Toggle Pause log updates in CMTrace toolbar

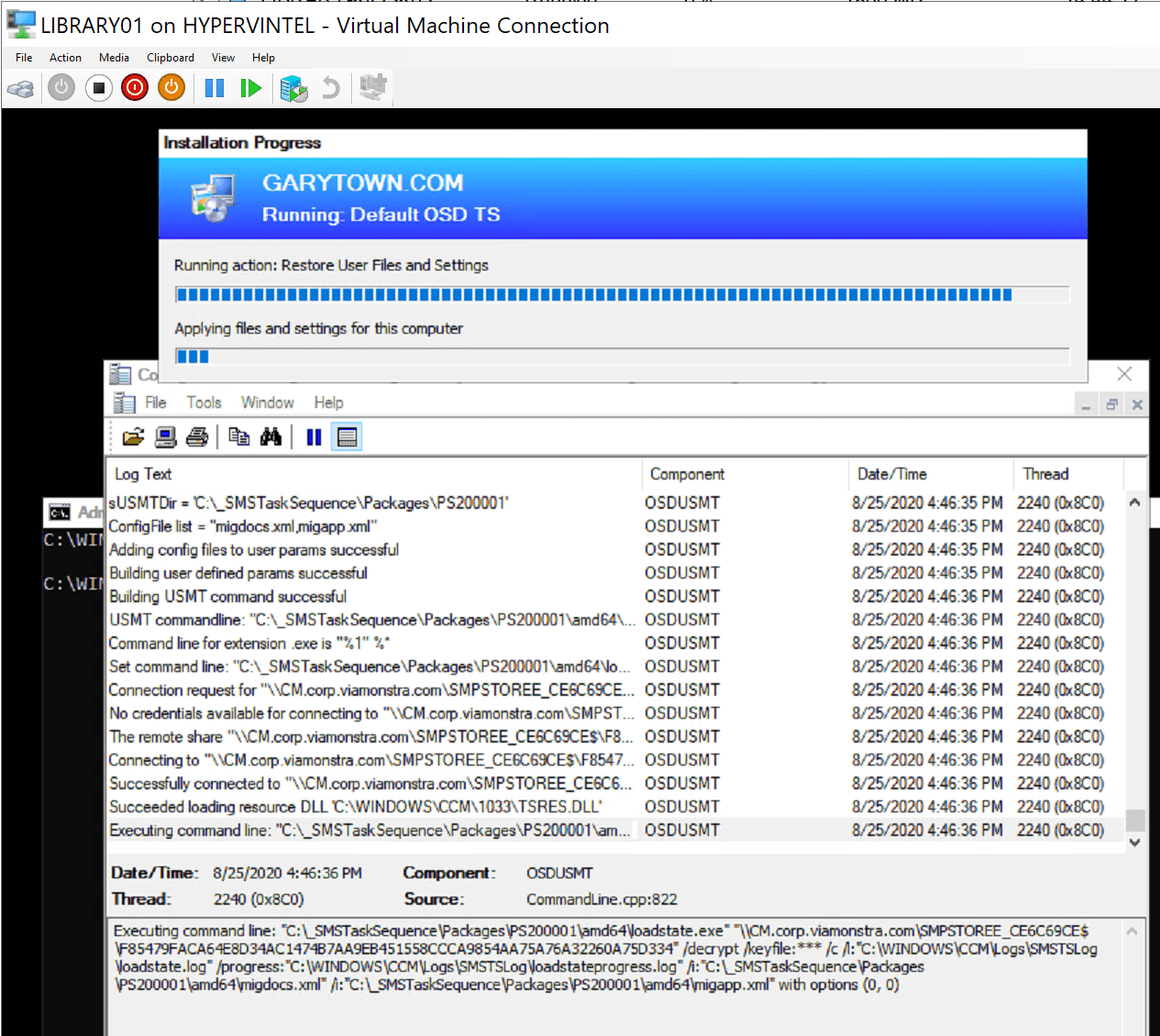[314, 437]
